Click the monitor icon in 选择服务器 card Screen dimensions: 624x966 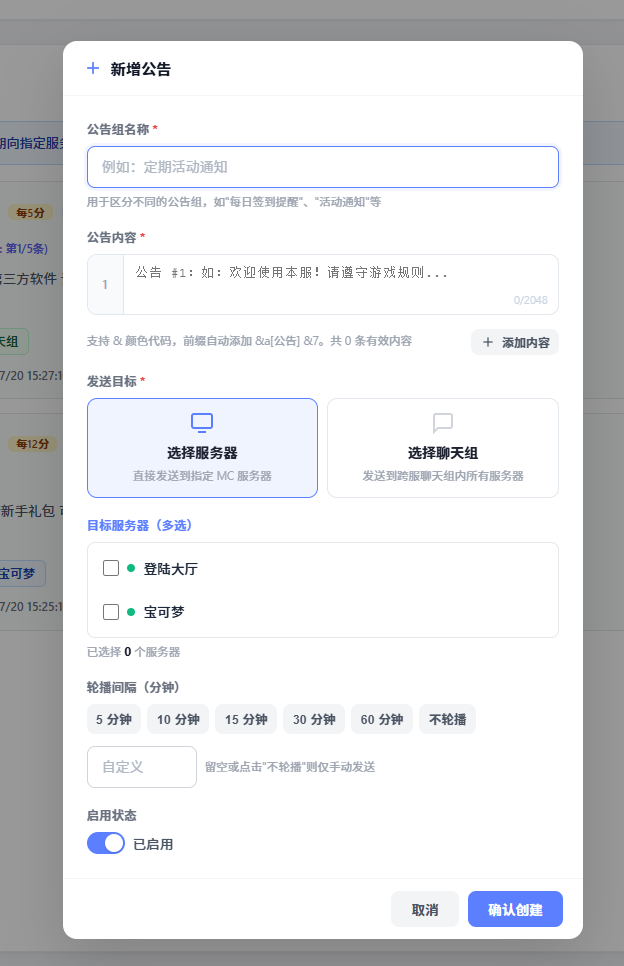click(x=202, y=423)
